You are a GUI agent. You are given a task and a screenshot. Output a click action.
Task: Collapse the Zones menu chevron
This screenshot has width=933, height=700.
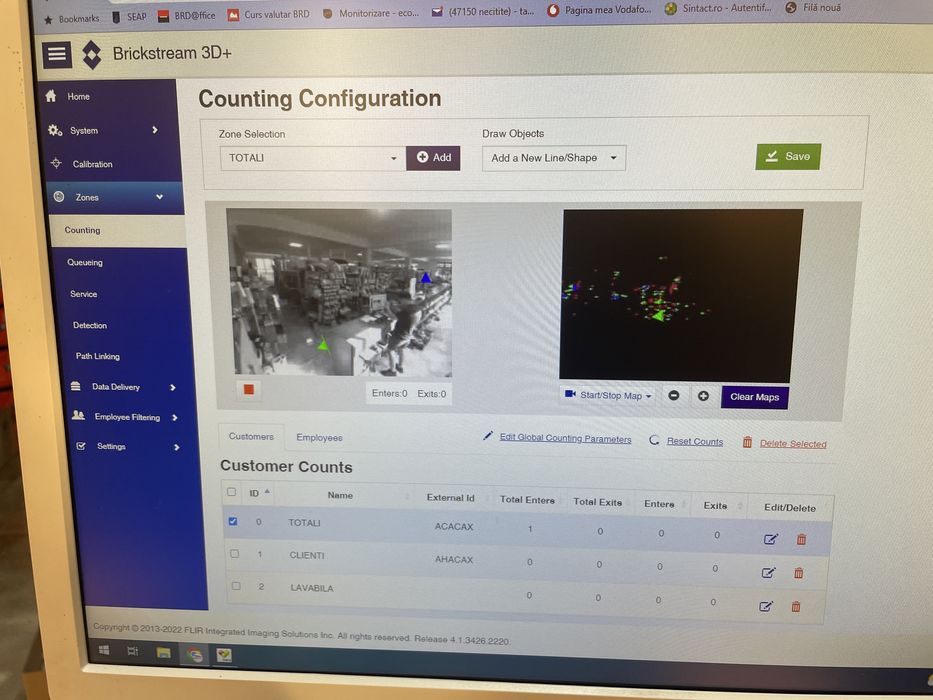(159, 197)
